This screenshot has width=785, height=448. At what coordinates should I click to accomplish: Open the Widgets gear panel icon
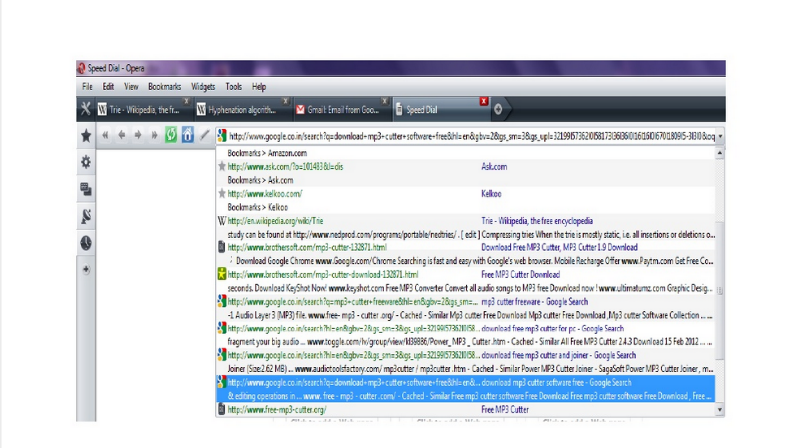(x=86, y=162)
